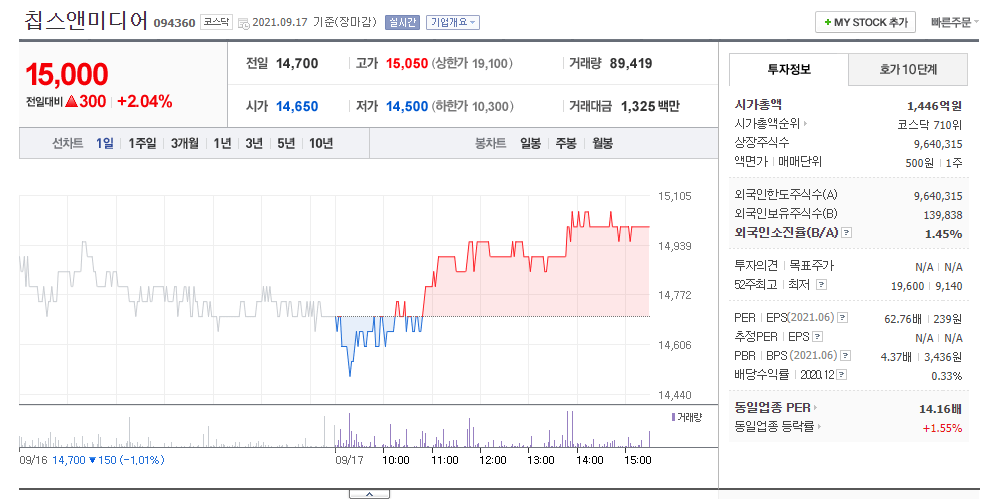Open help icon next to PER EPS(2021.06)
996x499 pixels.
[842, 317]
